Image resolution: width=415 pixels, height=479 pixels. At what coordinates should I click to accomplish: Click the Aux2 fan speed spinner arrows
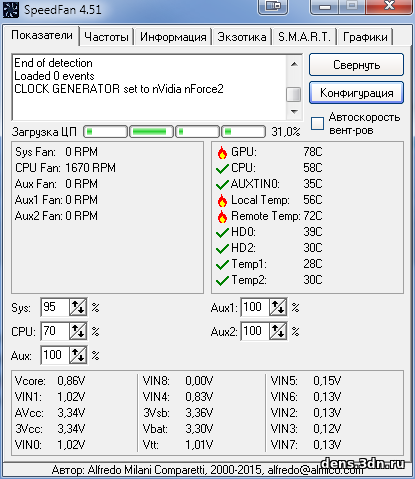point(278,331)
